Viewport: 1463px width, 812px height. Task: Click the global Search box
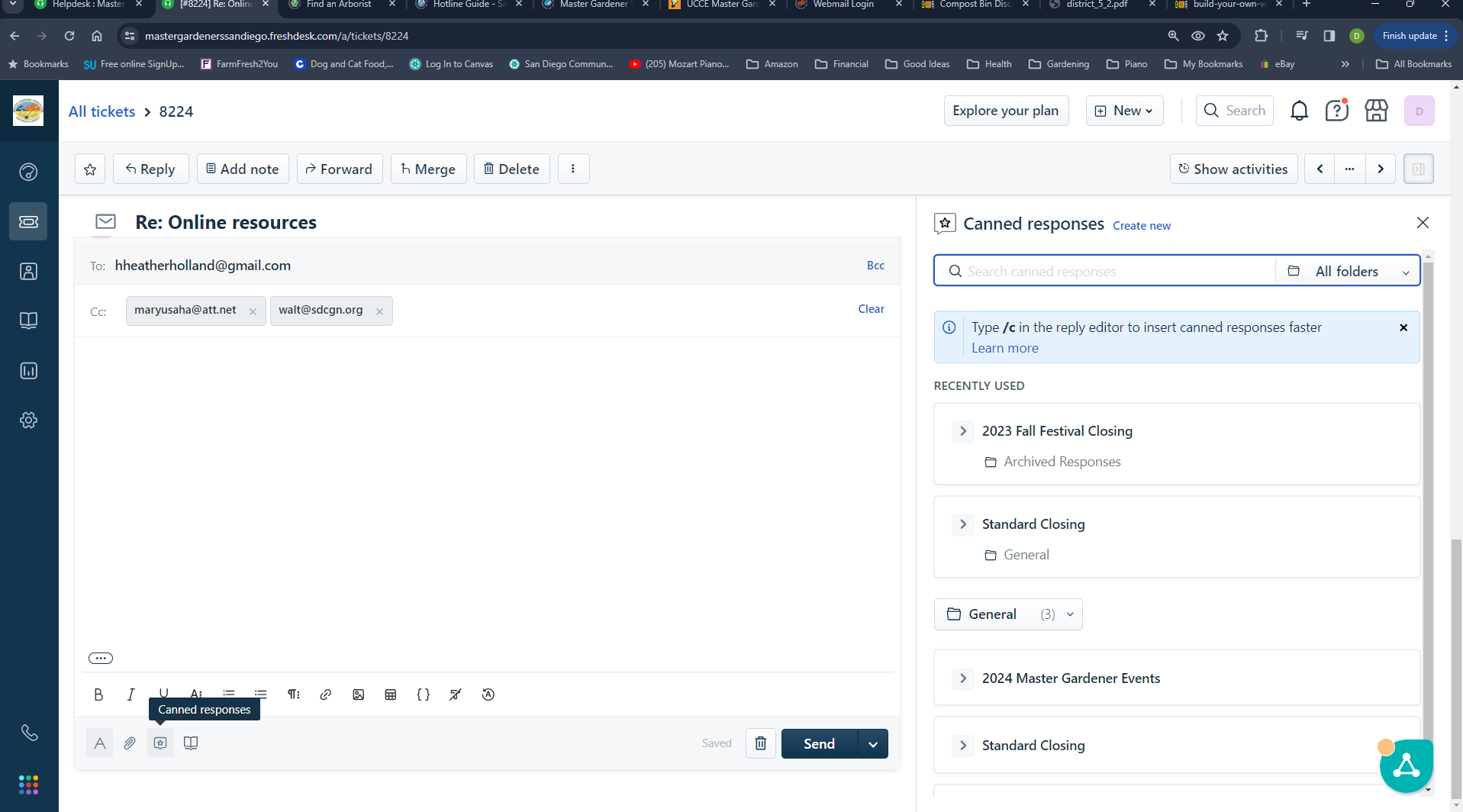tap(1234, 111)
